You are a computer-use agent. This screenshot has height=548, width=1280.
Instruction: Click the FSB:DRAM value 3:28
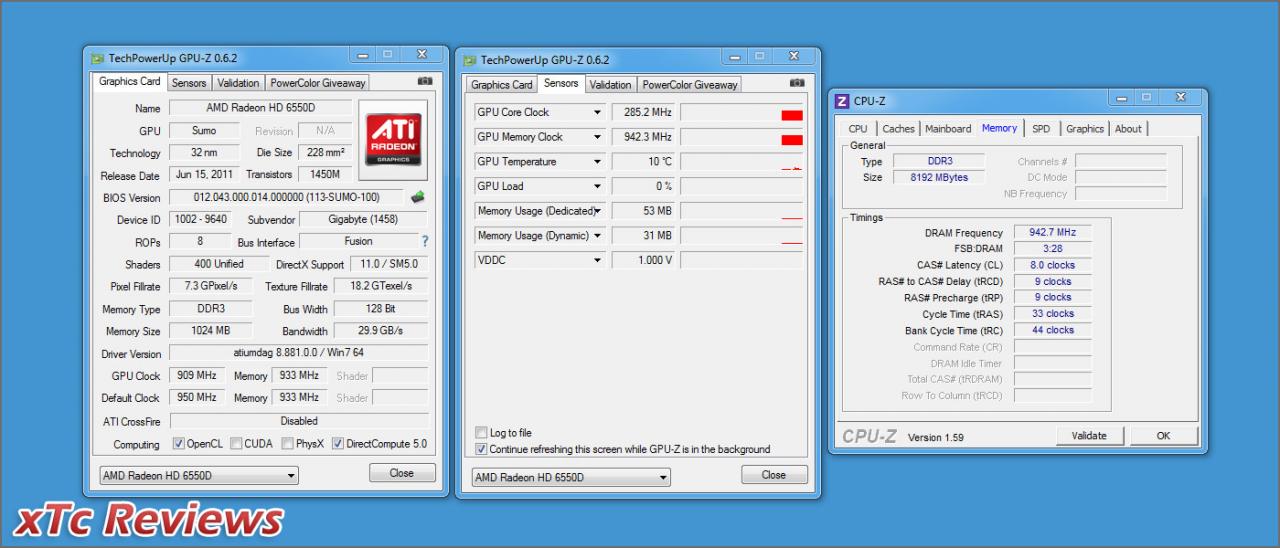[1052, 248]
